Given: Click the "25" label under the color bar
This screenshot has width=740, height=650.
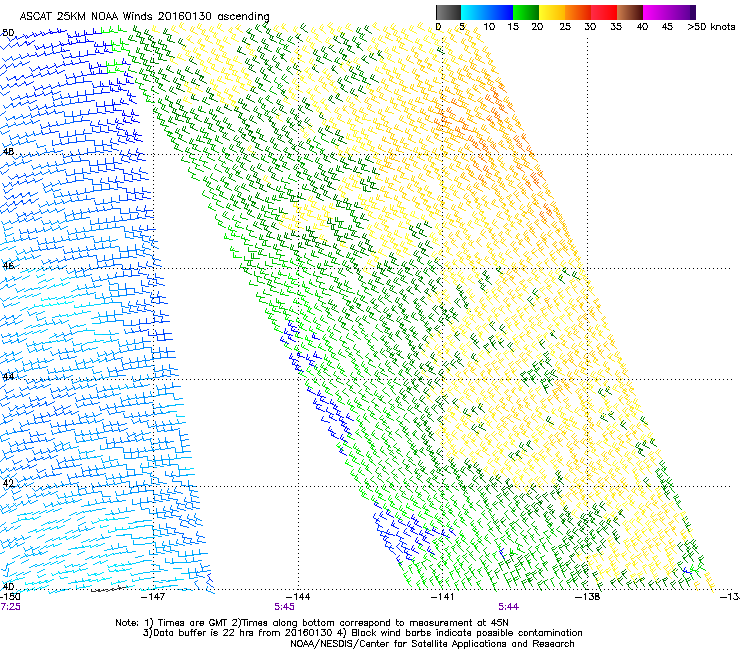Looking at the screenshot, I should (565, 27).
